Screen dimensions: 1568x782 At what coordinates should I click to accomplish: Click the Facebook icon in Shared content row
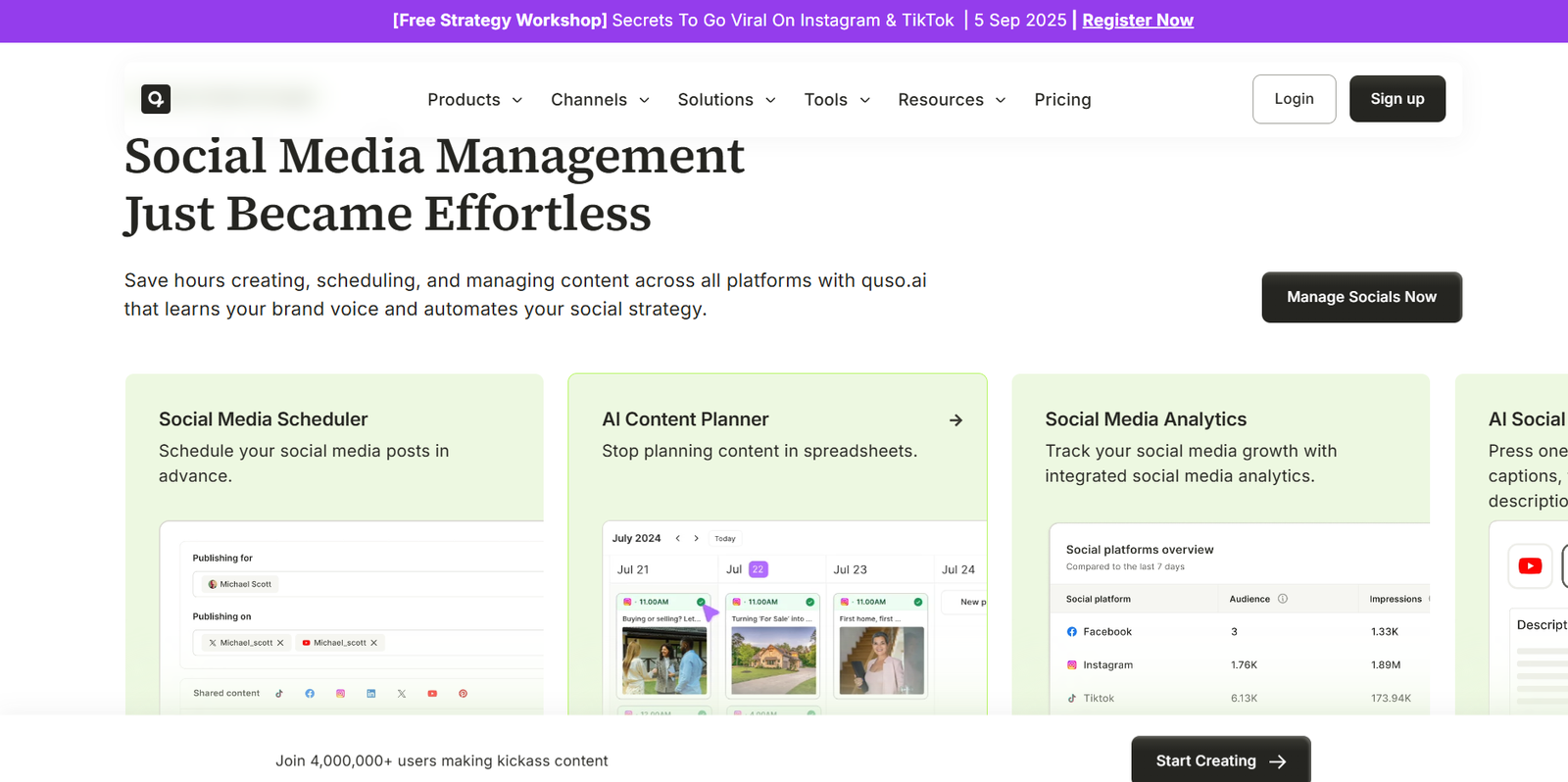[310, 693]
